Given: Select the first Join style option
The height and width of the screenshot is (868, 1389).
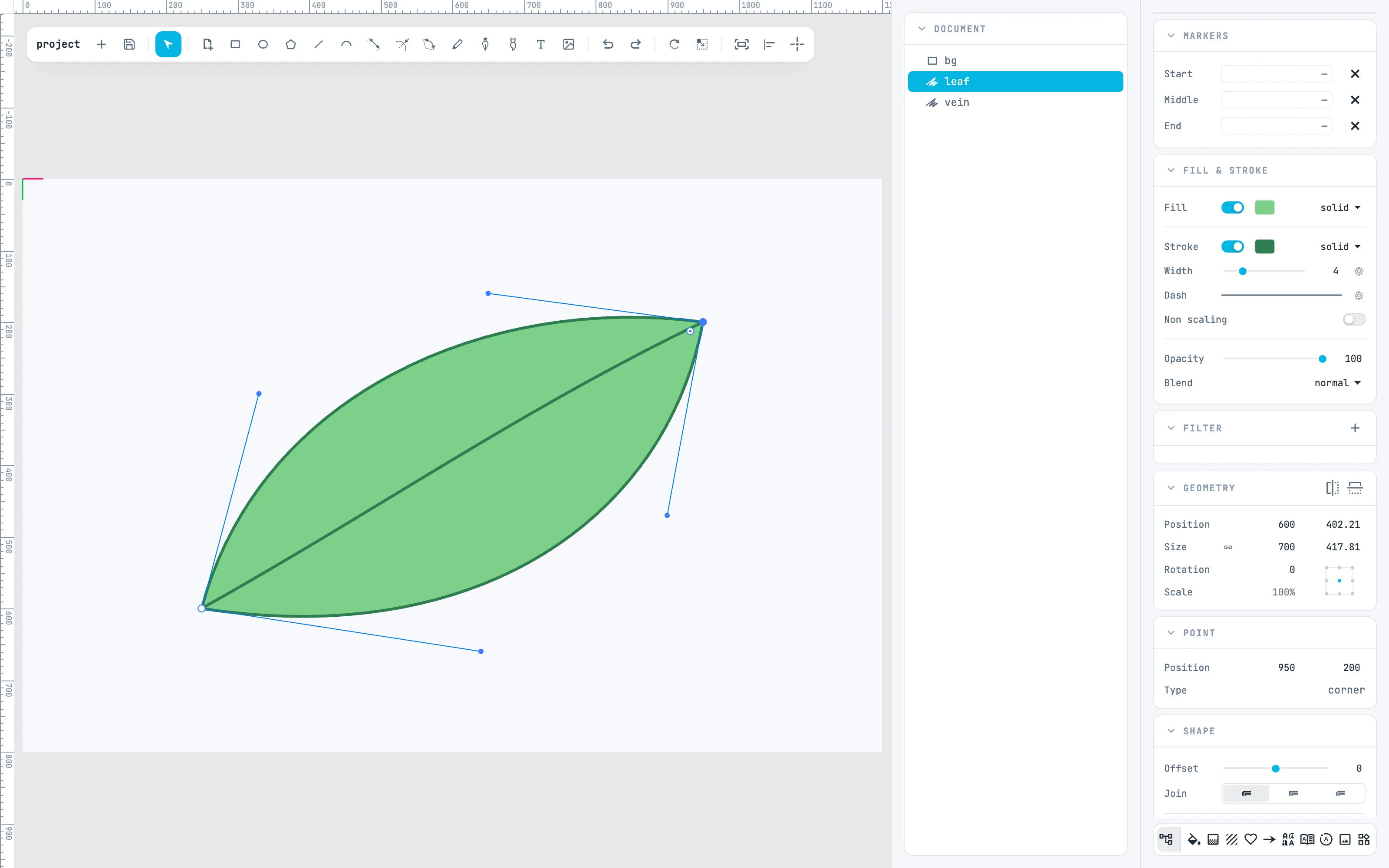Looking at the screenshot, I should [1247, 793].
